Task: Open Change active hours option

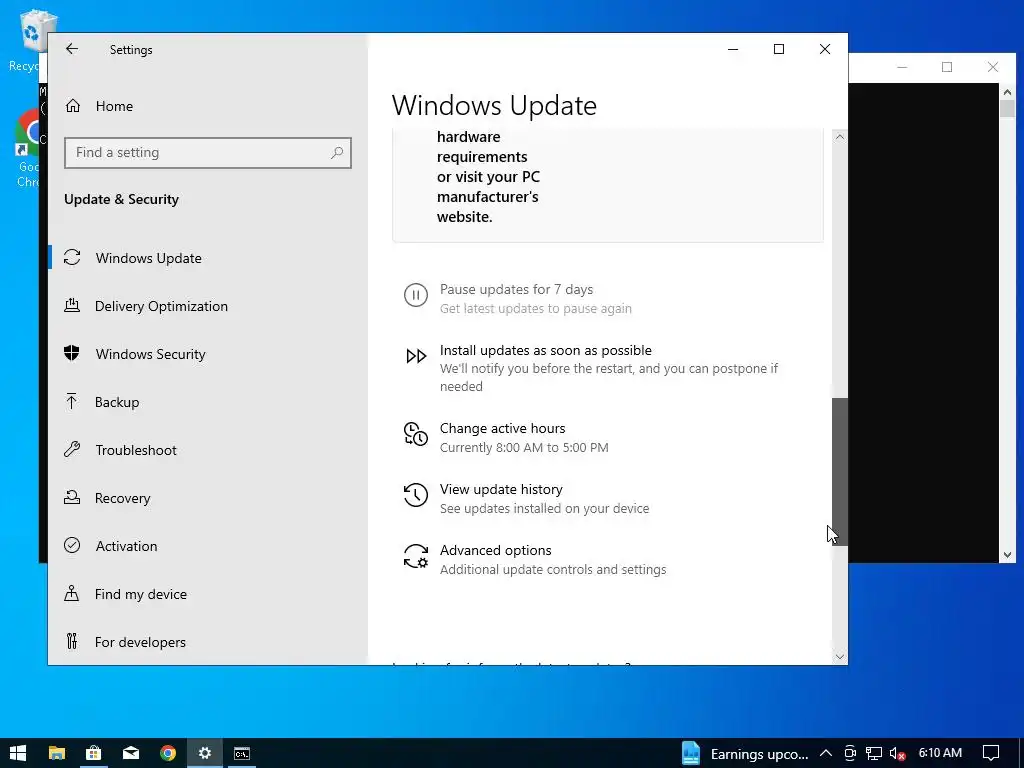Action: [x=502, y=428]
